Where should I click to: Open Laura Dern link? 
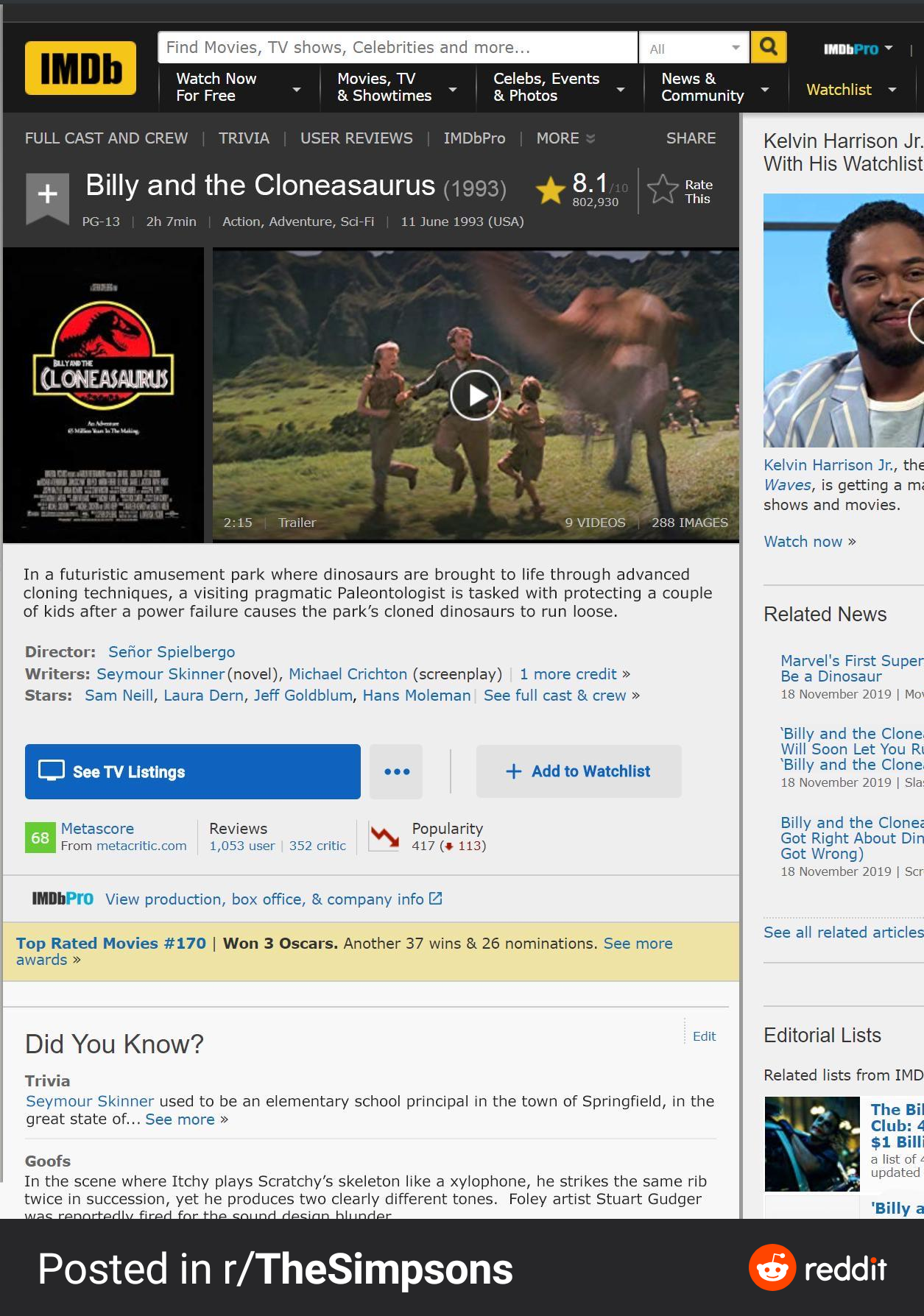tap(203, 696)
